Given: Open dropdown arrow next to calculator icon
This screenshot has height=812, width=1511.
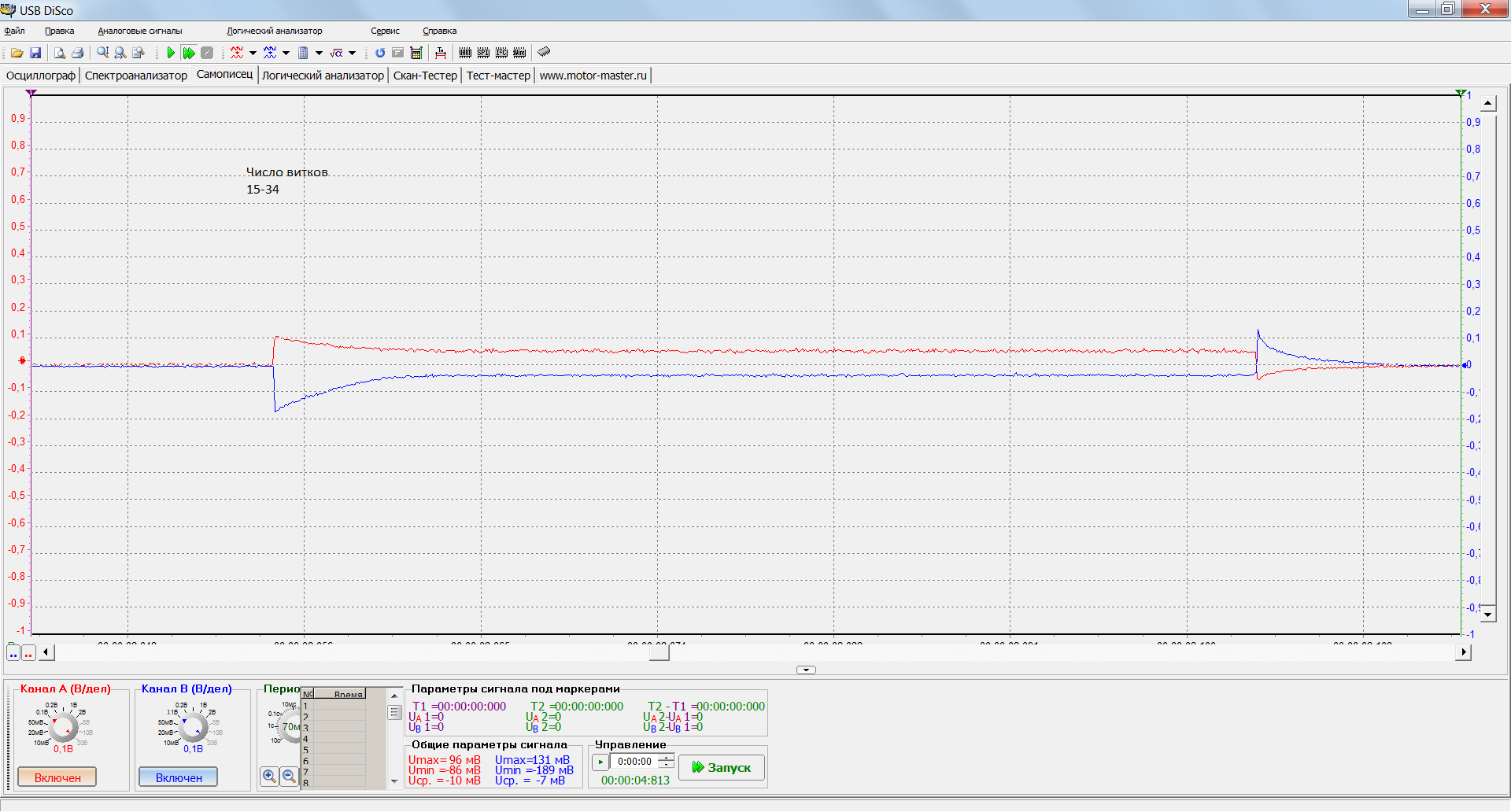Looking at the screenshot, I should point(319,53).
